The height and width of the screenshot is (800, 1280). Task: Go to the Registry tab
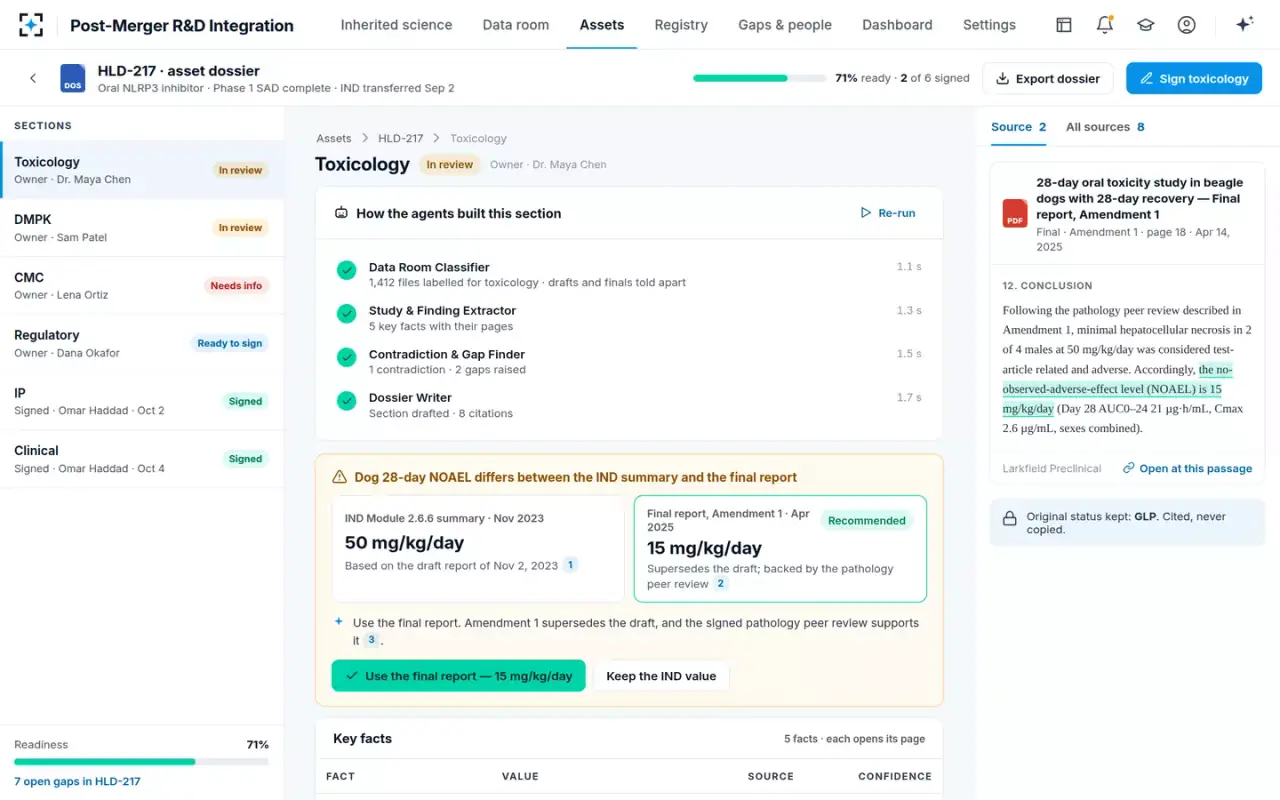(x=681, y=25)
